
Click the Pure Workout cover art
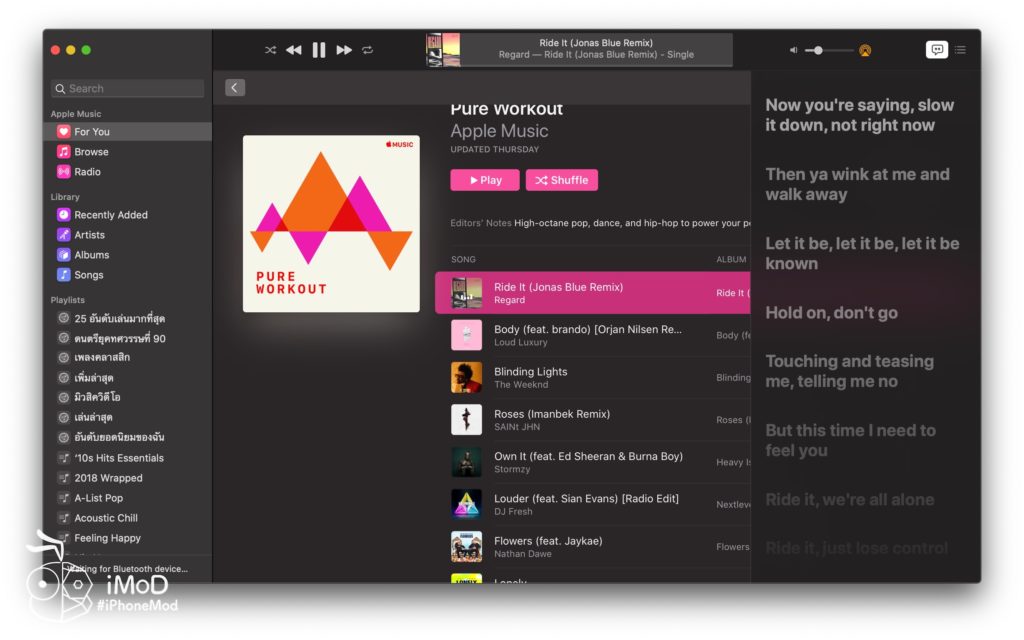pos(331,224)
